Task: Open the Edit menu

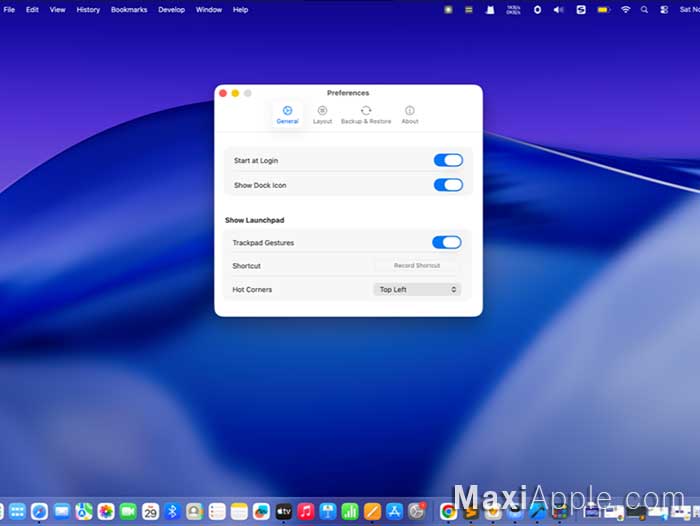Action: click(32, 9)
